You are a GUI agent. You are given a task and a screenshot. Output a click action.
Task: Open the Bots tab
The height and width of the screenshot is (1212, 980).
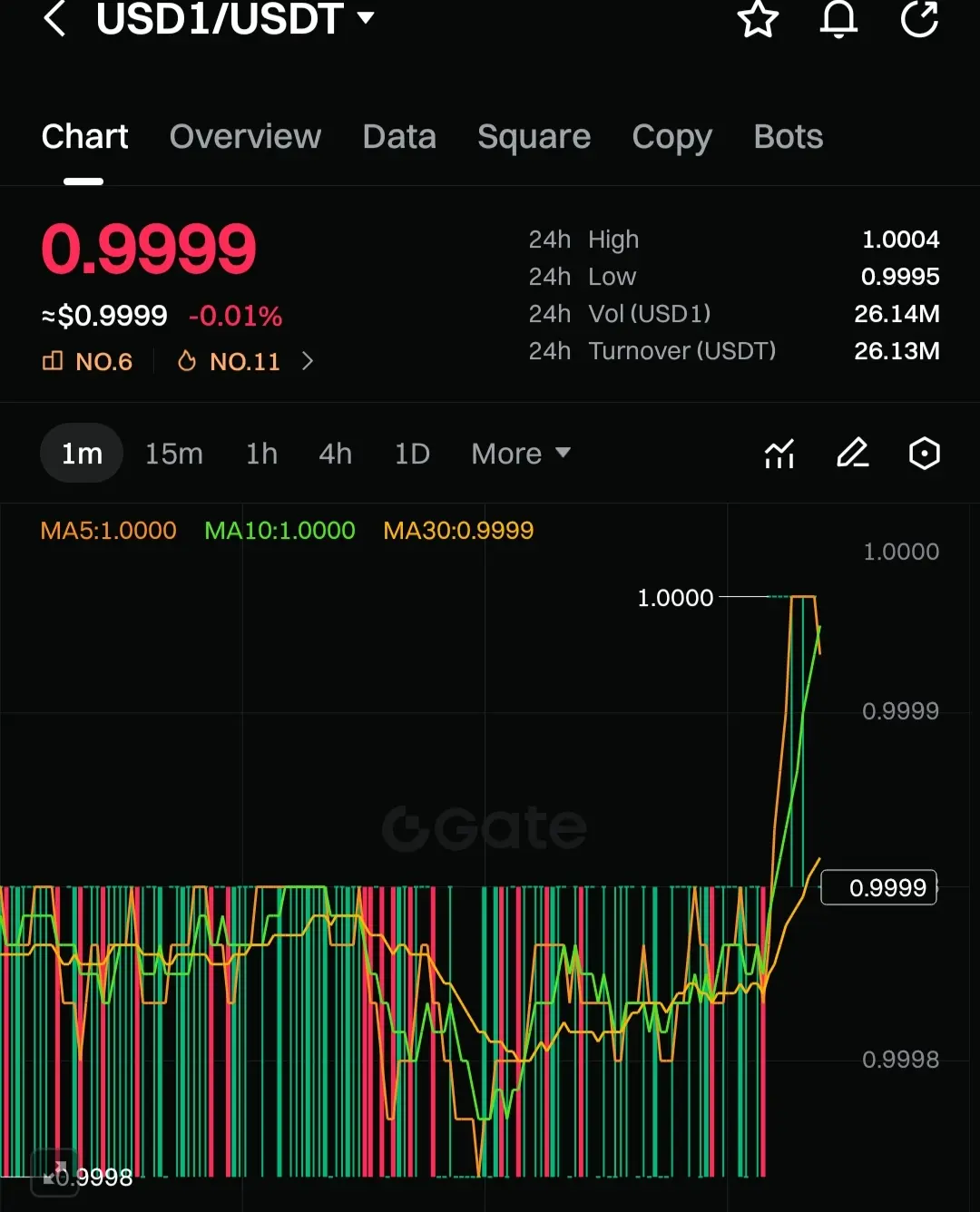pyautogui.click(x=789, y=137)
